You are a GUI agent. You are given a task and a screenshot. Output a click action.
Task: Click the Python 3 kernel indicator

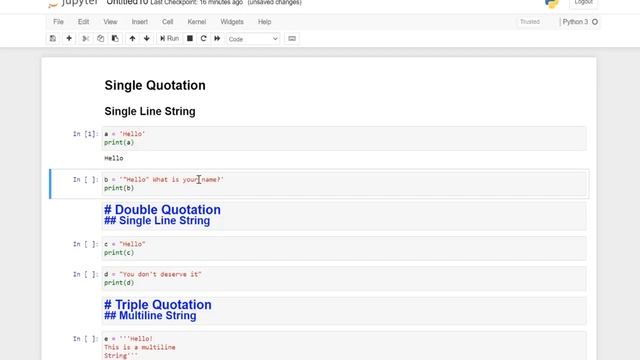[x=580, y=22]
